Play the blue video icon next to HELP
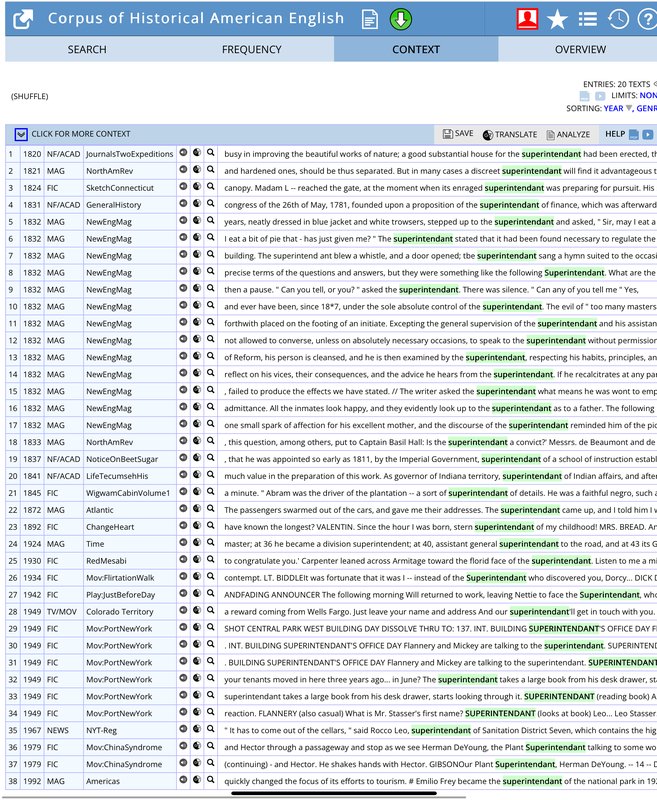Screen dimensions: 657x800 [648, 135]
